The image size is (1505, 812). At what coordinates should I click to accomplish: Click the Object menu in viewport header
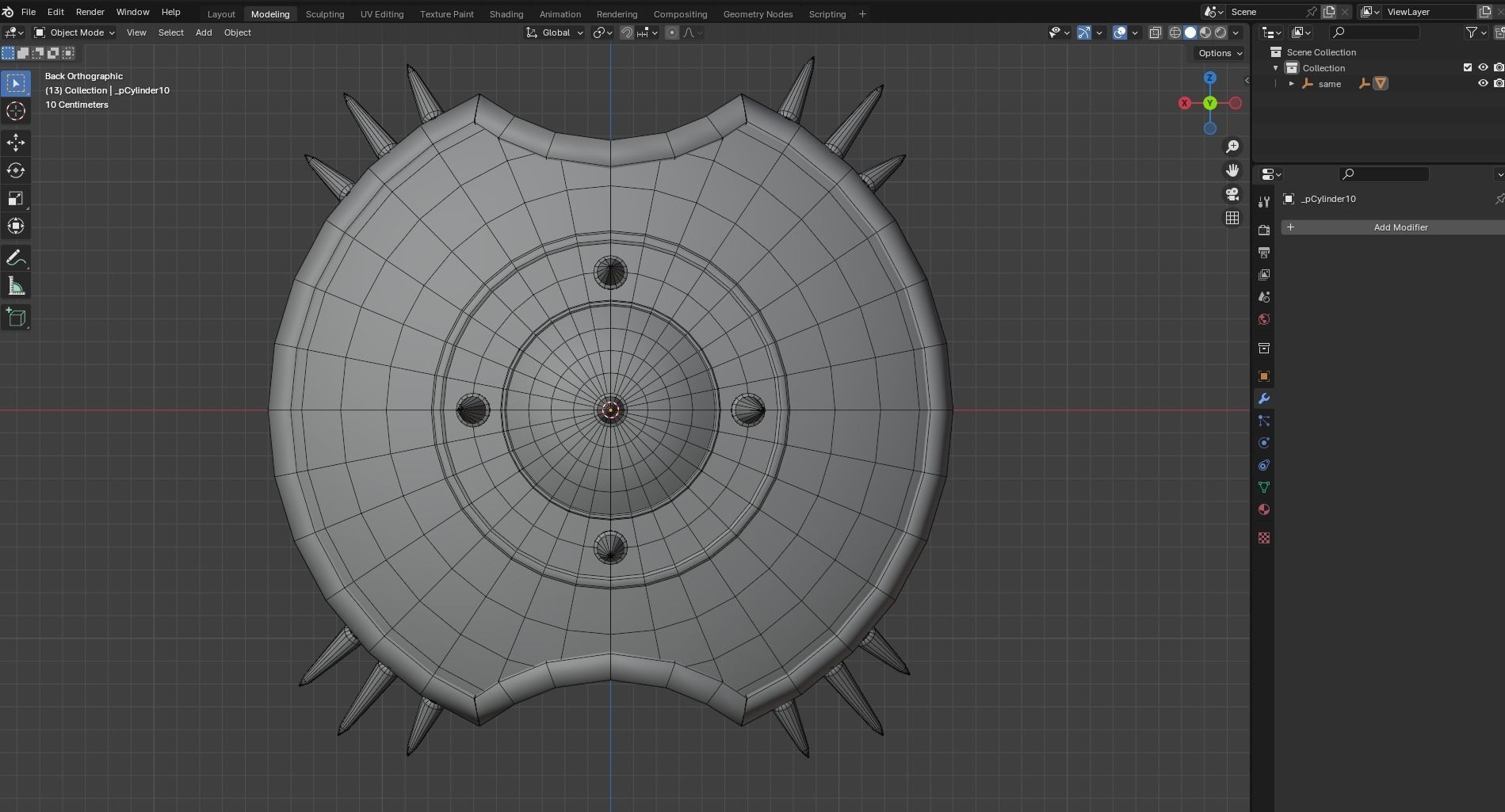(237, 32)
